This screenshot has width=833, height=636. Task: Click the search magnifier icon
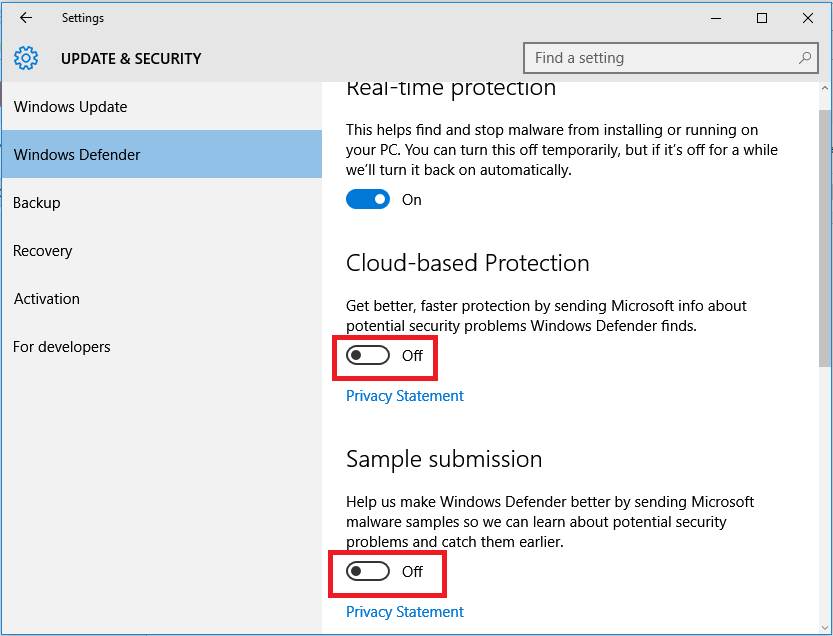pyautogui.click(x=805, y=57)
